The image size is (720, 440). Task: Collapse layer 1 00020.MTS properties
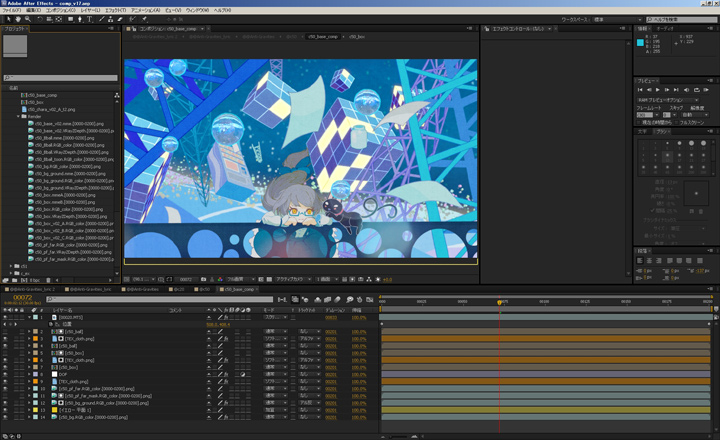click(29, 317)
